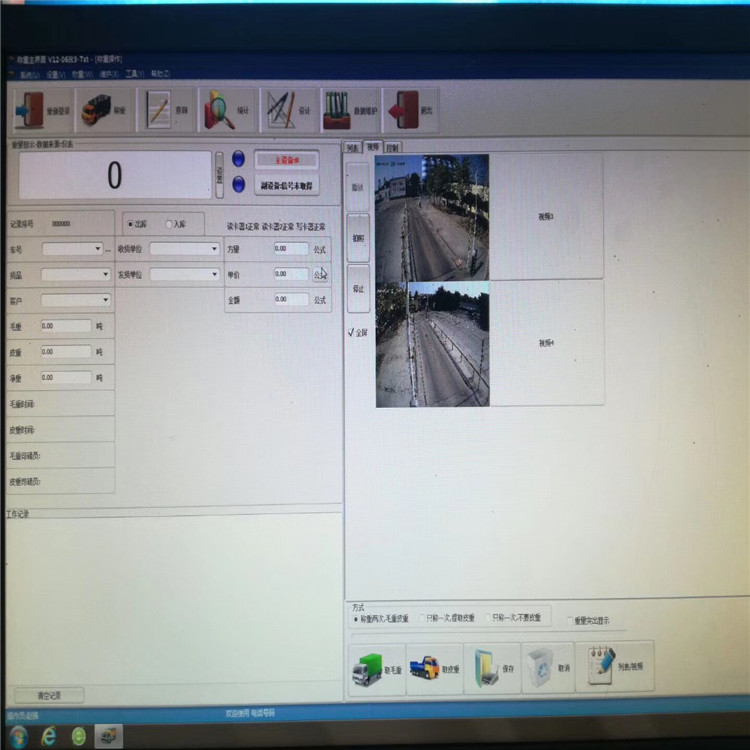Open statistics via magnifying glass icon
Viewport: 750px width, 750px height.
(219, 110)
